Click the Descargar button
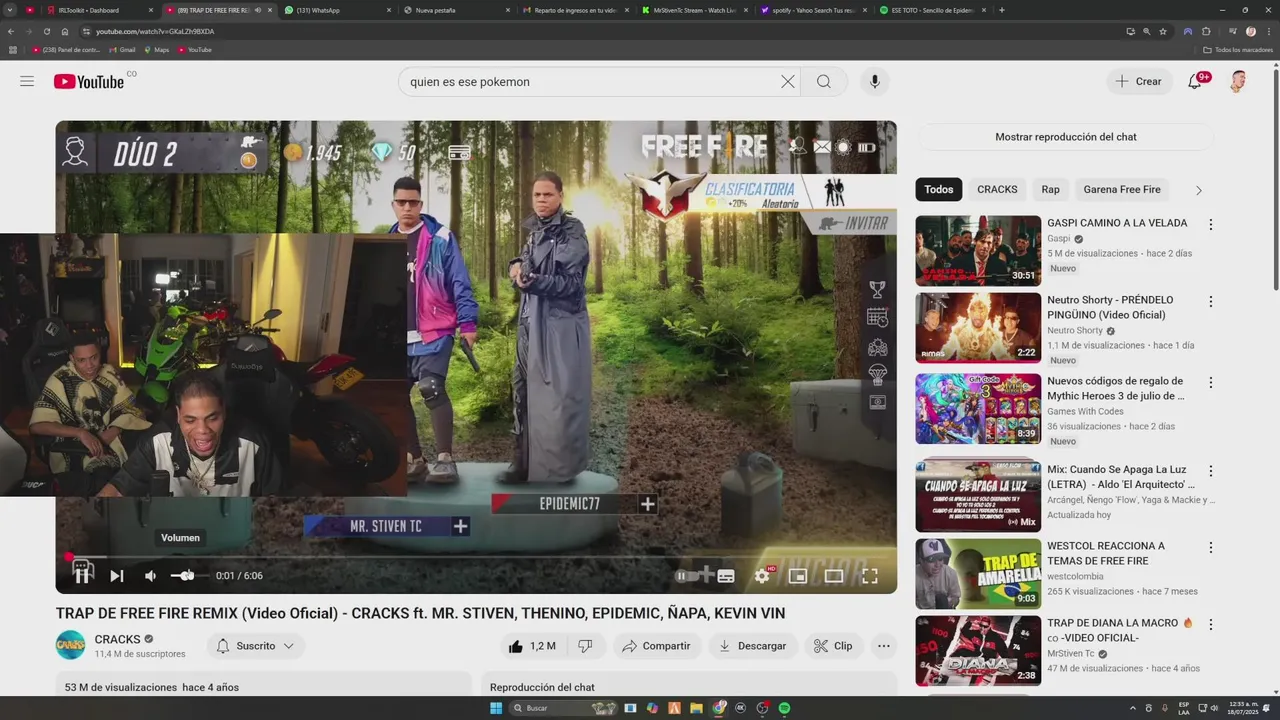This screenshot has height=720, width=1280. click(x=753, y=646)
